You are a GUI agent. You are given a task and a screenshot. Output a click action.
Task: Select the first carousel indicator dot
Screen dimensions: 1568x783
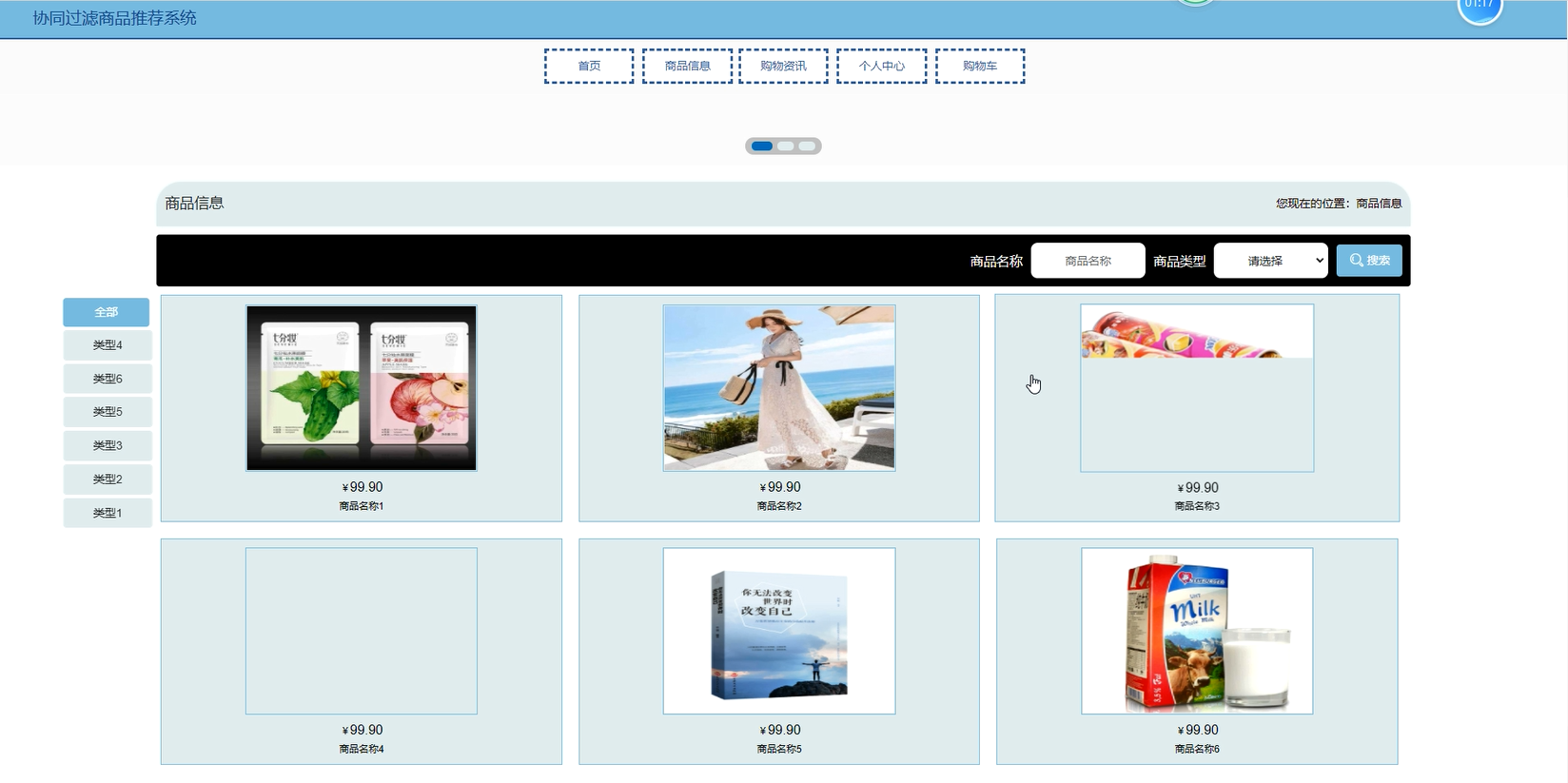point(762,147)
